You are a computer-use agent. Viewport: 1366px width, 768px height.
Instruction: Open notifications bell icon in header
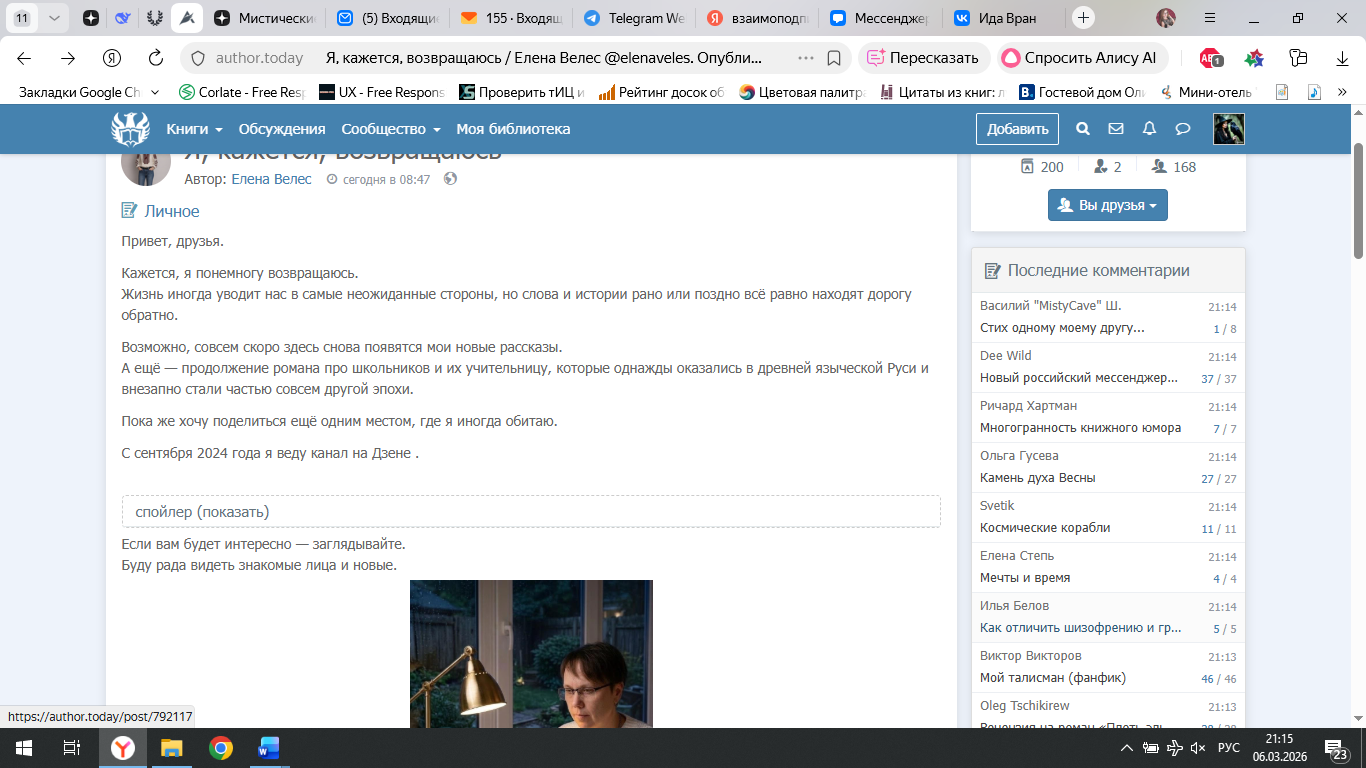[x=1149, y=129]
